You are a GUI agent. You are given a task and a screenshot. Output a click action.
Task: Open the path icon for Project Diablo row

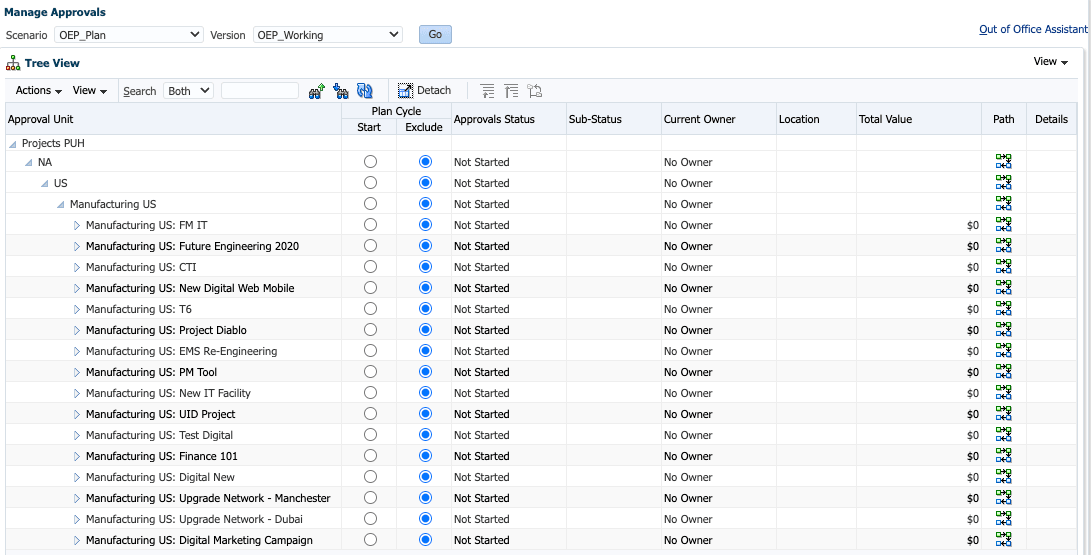tap(1003, 330)
